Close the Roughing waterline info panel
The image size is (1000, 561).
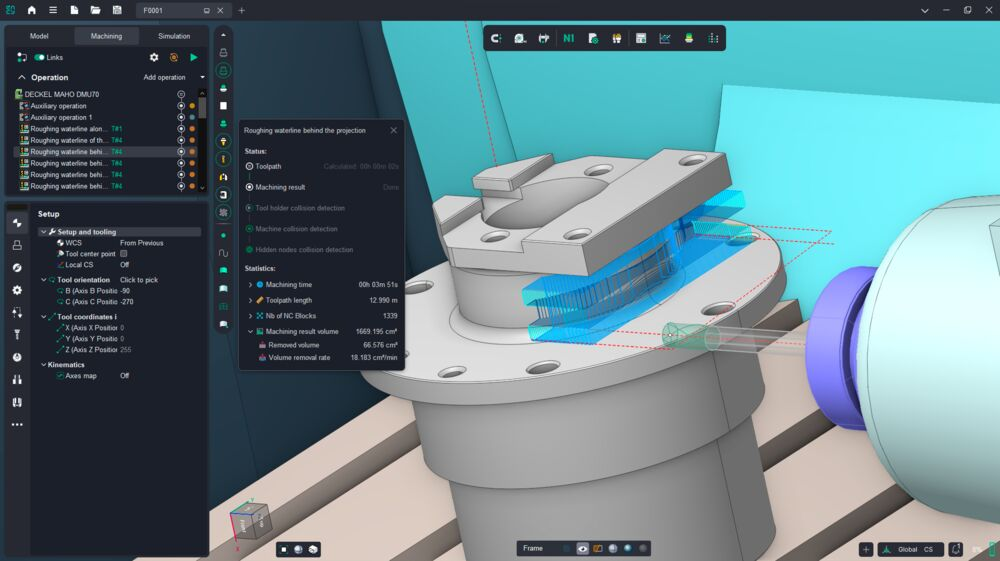393,130
